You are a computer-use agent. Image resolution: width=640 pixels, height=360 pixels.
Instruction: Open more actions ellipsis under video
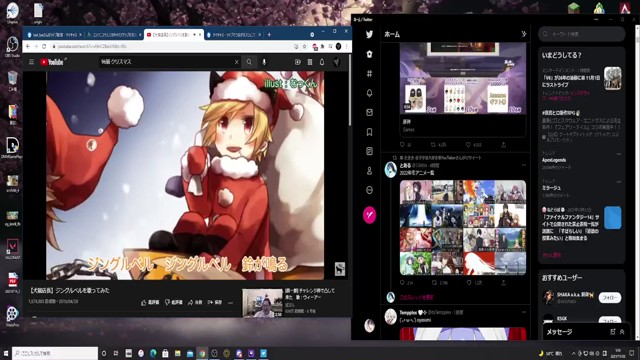click(231, 302)
